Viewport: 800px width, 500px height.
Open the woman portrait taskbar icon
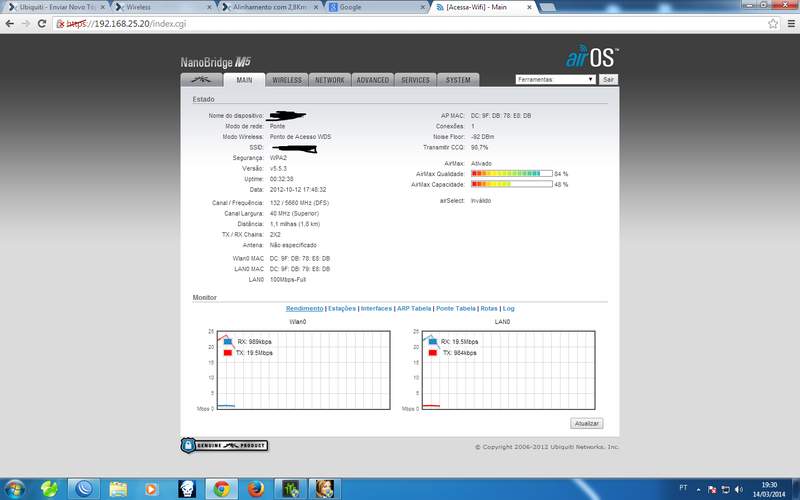click(x=324, y=489)
